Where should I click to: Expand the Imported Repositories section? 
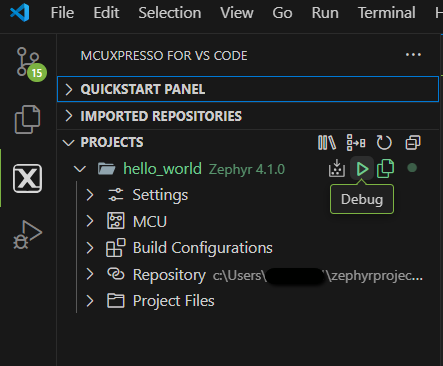click(69, 116)
